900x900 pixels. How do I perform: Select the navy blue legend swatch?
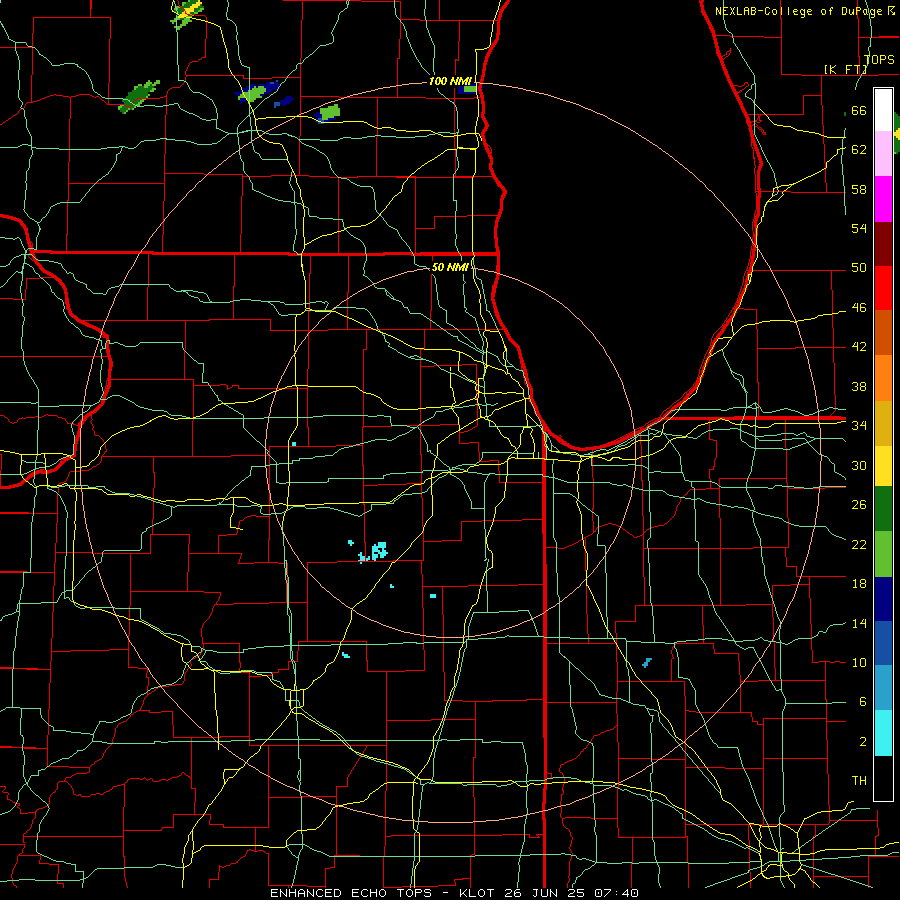pos(883,599)
